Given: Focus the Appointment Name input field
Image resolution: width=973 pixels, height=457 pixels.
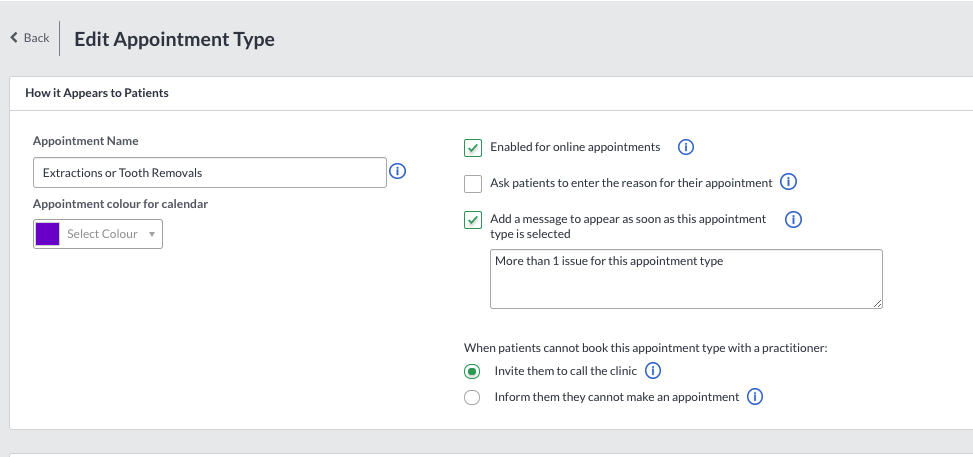Looking at the screenshot, I should click(x=210, y=173).
